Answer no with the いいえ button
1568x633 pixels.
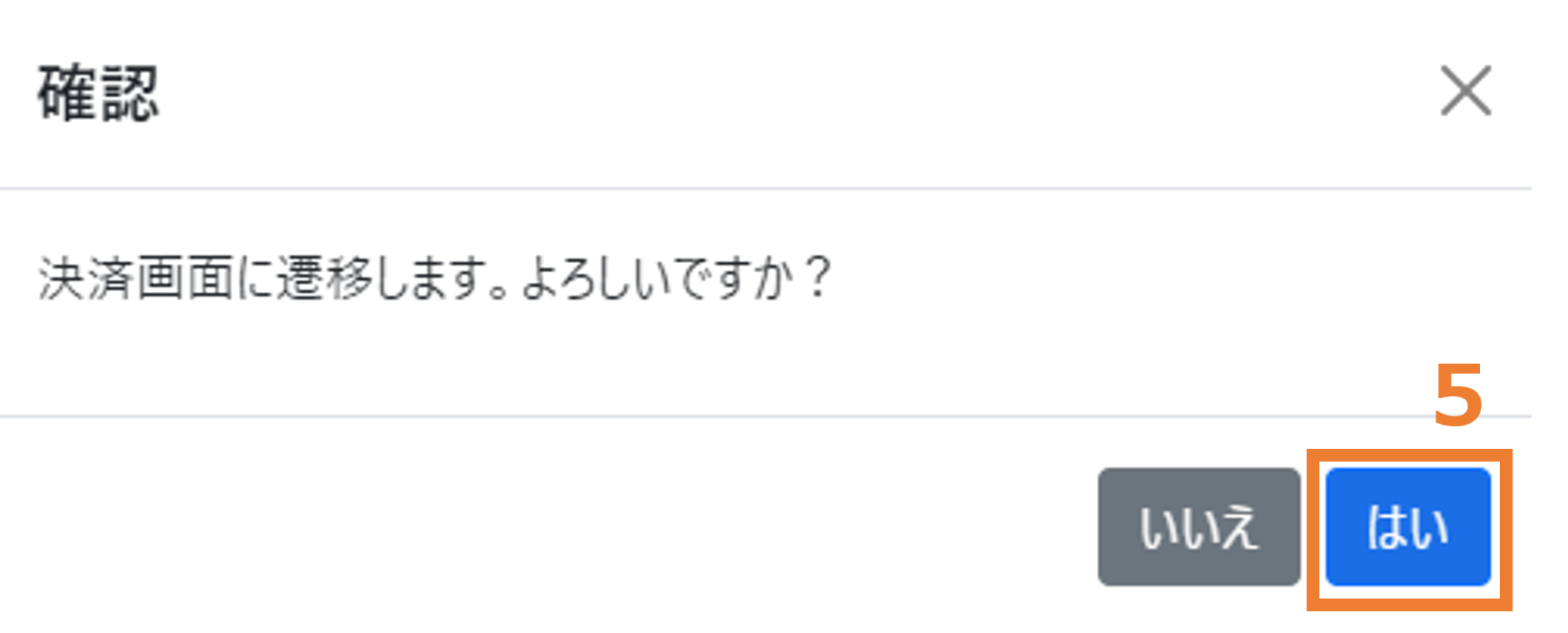1199,527
